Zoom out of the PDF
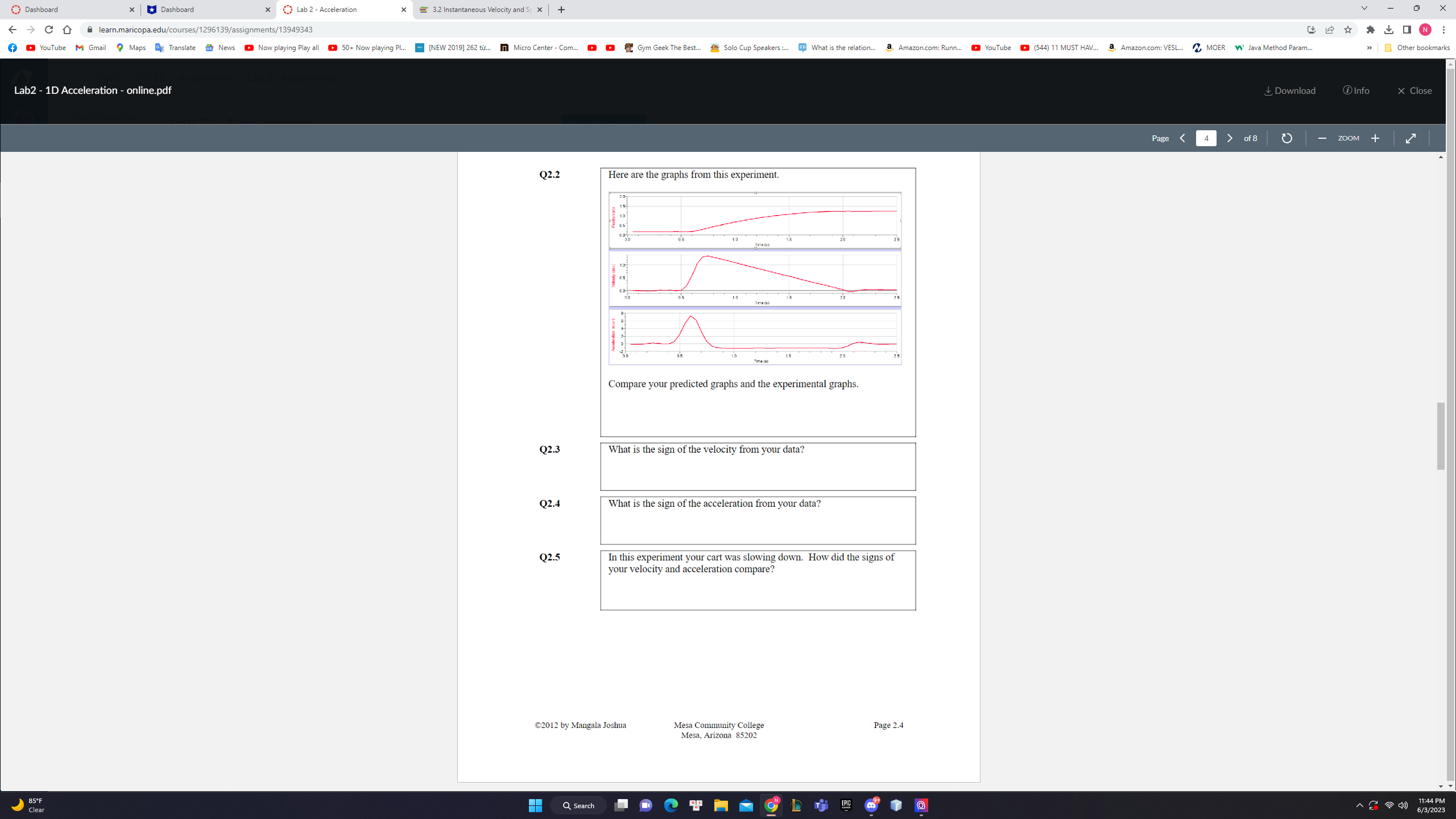This screenshot has height=819, width=1456. click(1322, 138)
